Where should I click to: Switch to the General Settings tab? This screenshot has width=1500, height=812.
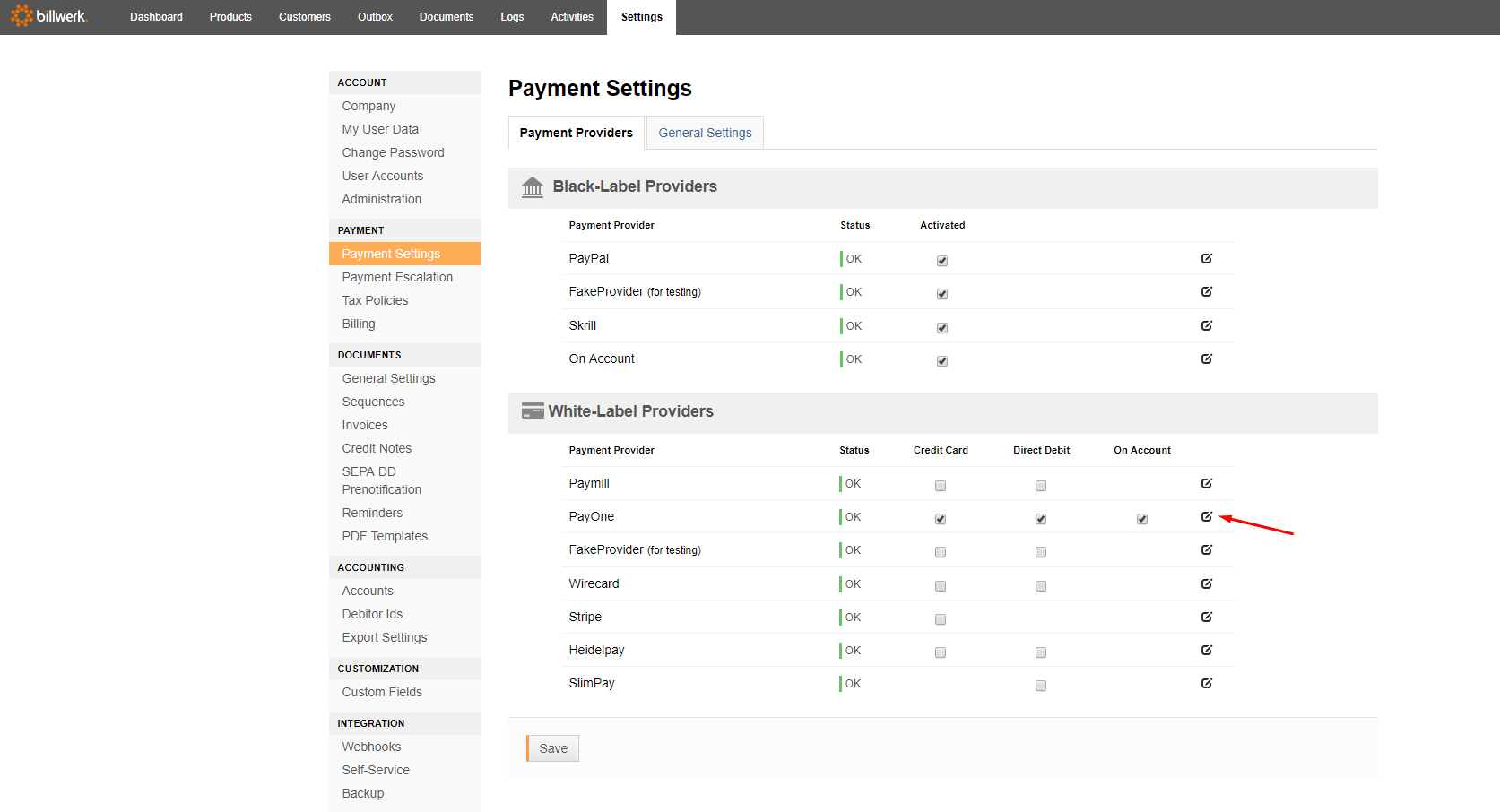(706, 133)
